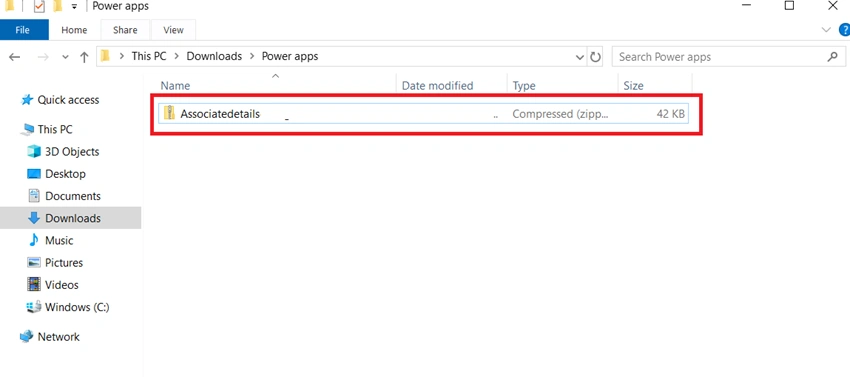The height and width of the screenshot is (377, 850).
Task: Click the This PC computer icon
Action: click(27, 130)
